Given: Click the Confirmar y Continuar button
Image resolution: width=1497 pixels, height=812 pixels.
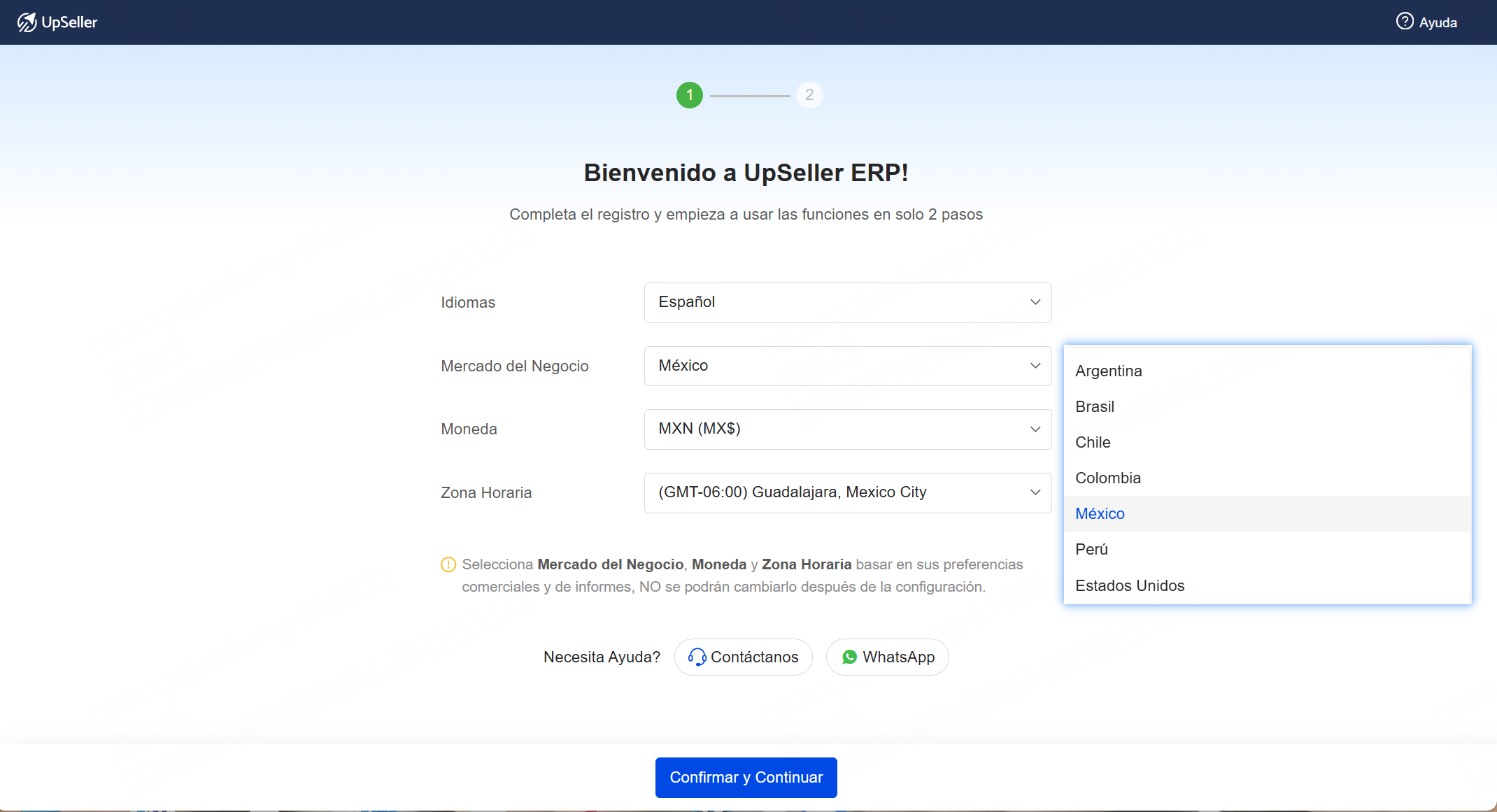Looking at the screenshot, I should (746, 778).
